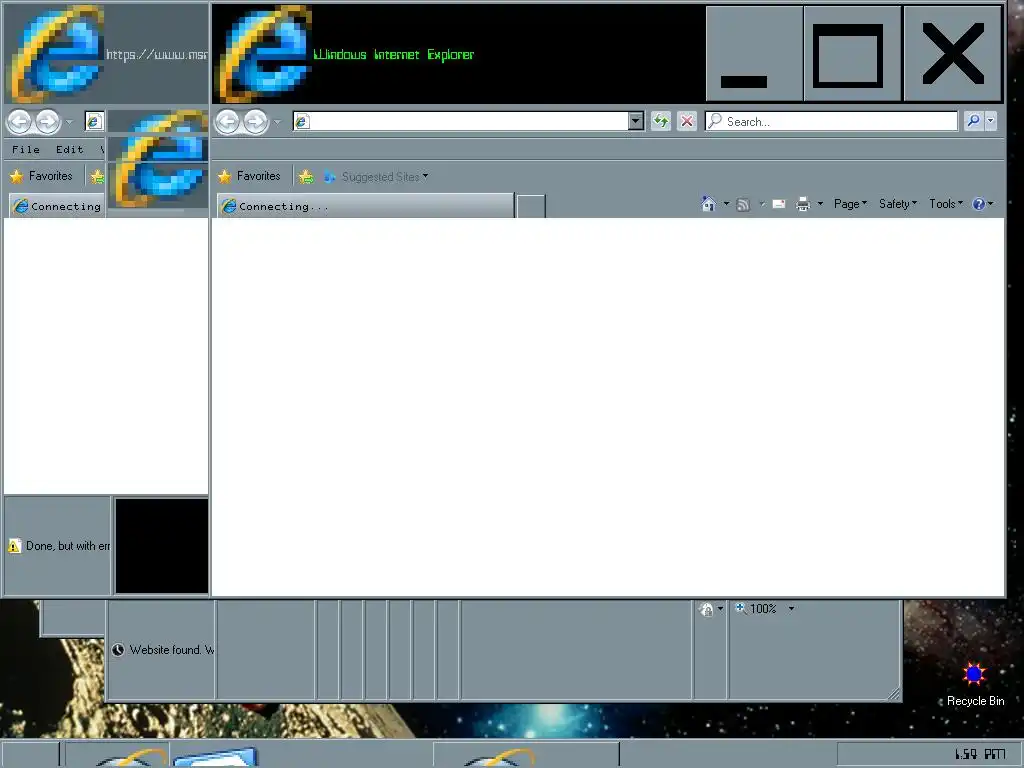
Task: Go back in the left Internet Explorer window
Action: click(20, 121)
